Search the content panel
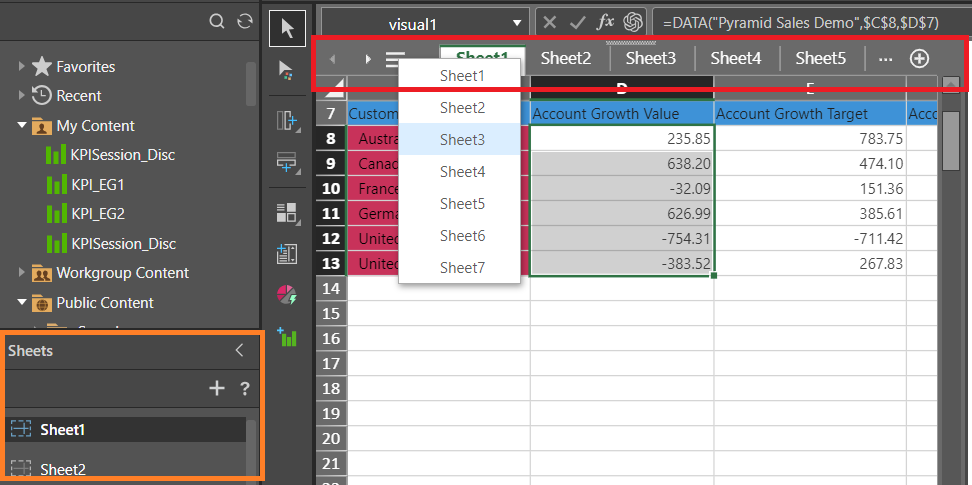The width and height of the screenshot is (972, 485). (217, 21)
